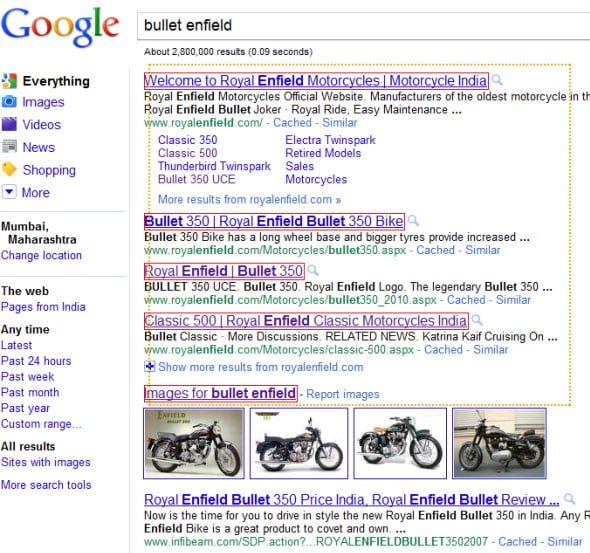
Task: Open first Enfield motorcycle image thumbnail
Action: click(x=194, y=444)
